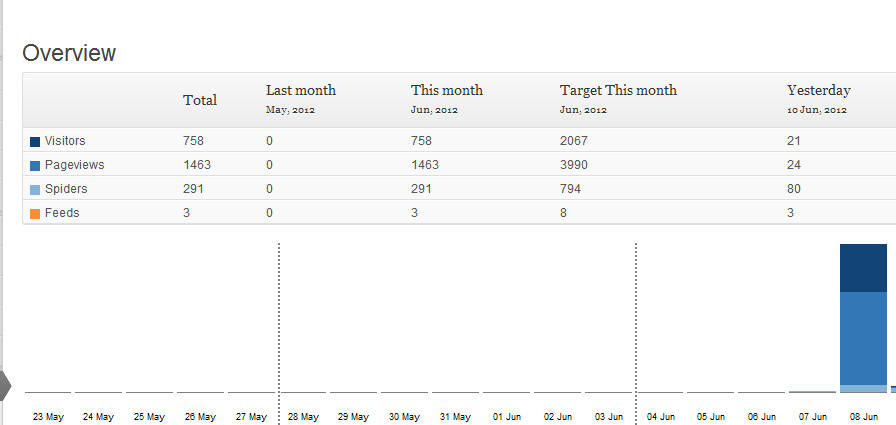The width and height of the screenshot is (896, 425).
Task: Click the 23 May date label
Action: pos(48,417)
